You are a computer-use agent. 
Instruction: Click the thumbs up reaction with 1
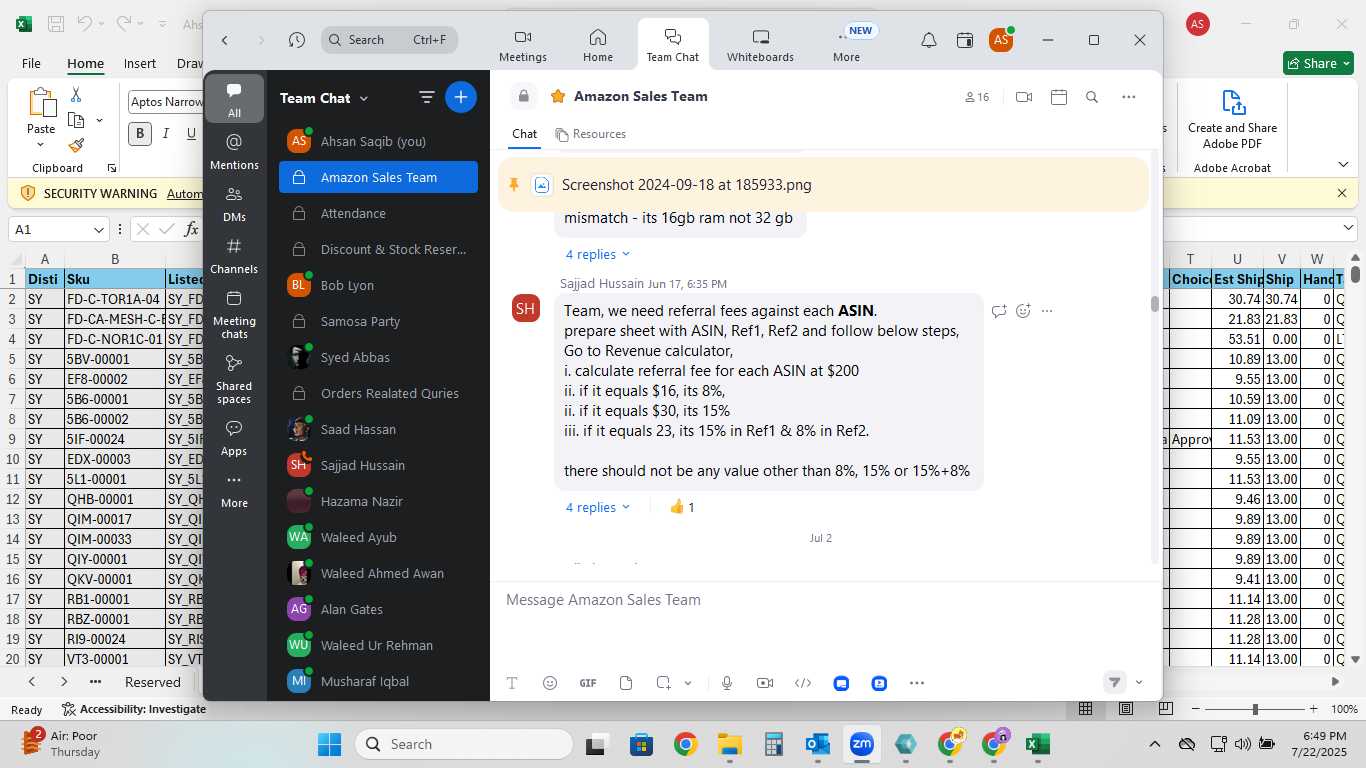point(682,507)
